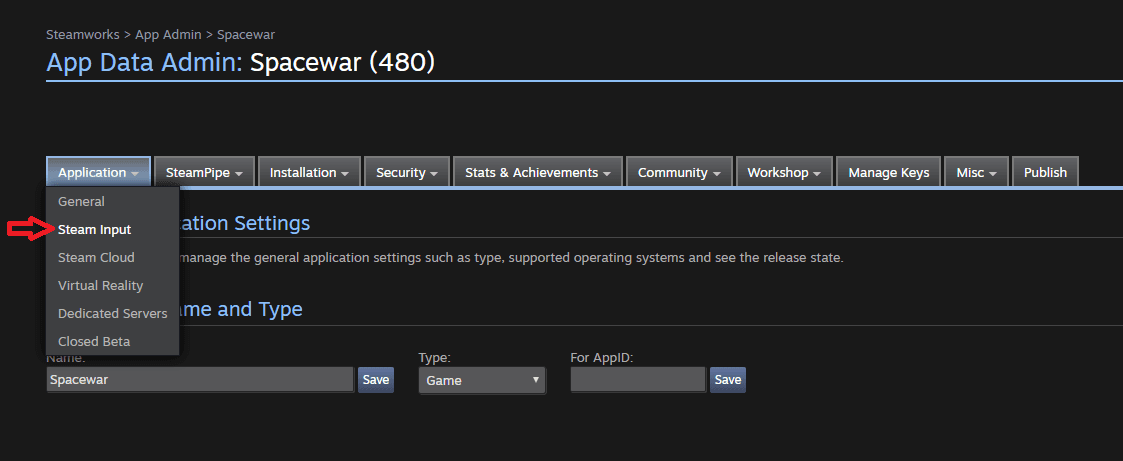
Task: Expand the Installation menu tab
Action: 309,172
